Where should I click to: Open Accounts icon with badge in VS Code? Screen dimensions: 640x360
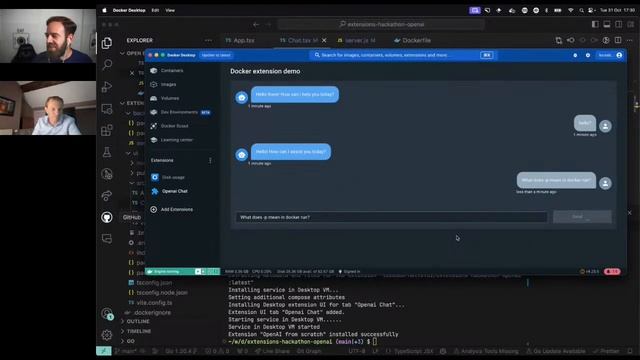coord(107,313)
